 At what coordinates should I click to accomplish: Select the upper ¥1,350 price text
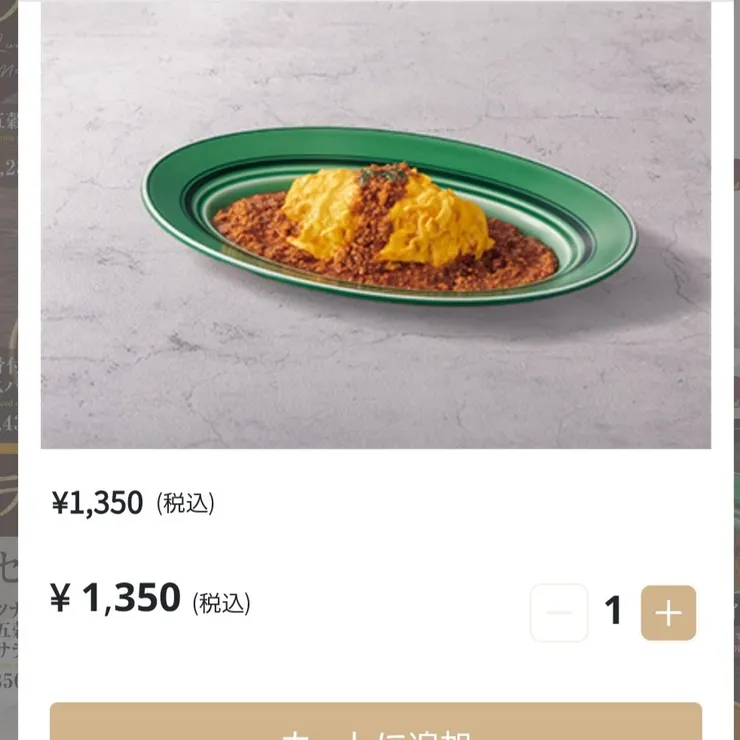pos(97,503)
